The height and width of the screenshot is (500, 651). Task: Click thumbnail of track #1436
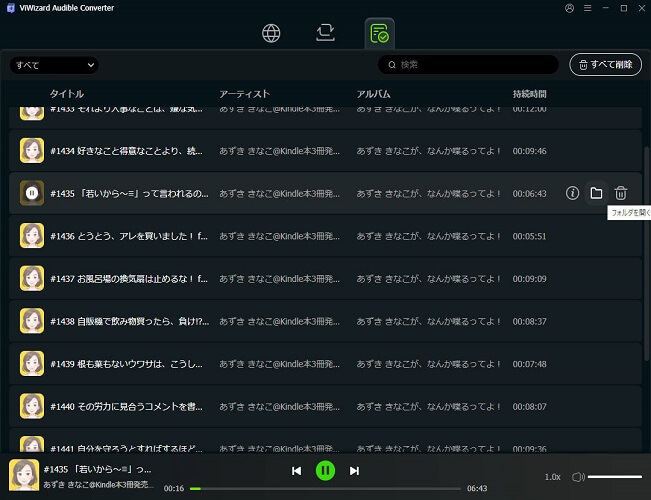click(32, 235)
